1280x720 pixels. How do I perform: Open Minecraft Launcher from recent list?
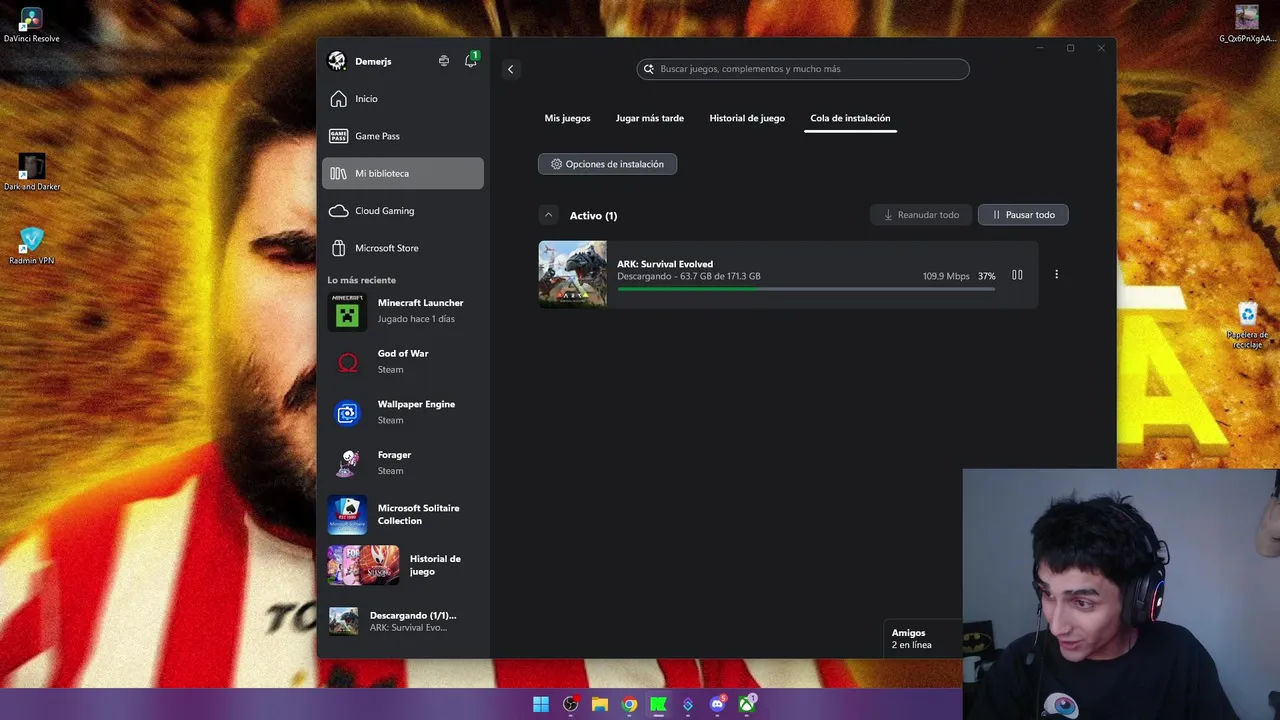click(403, 311)
